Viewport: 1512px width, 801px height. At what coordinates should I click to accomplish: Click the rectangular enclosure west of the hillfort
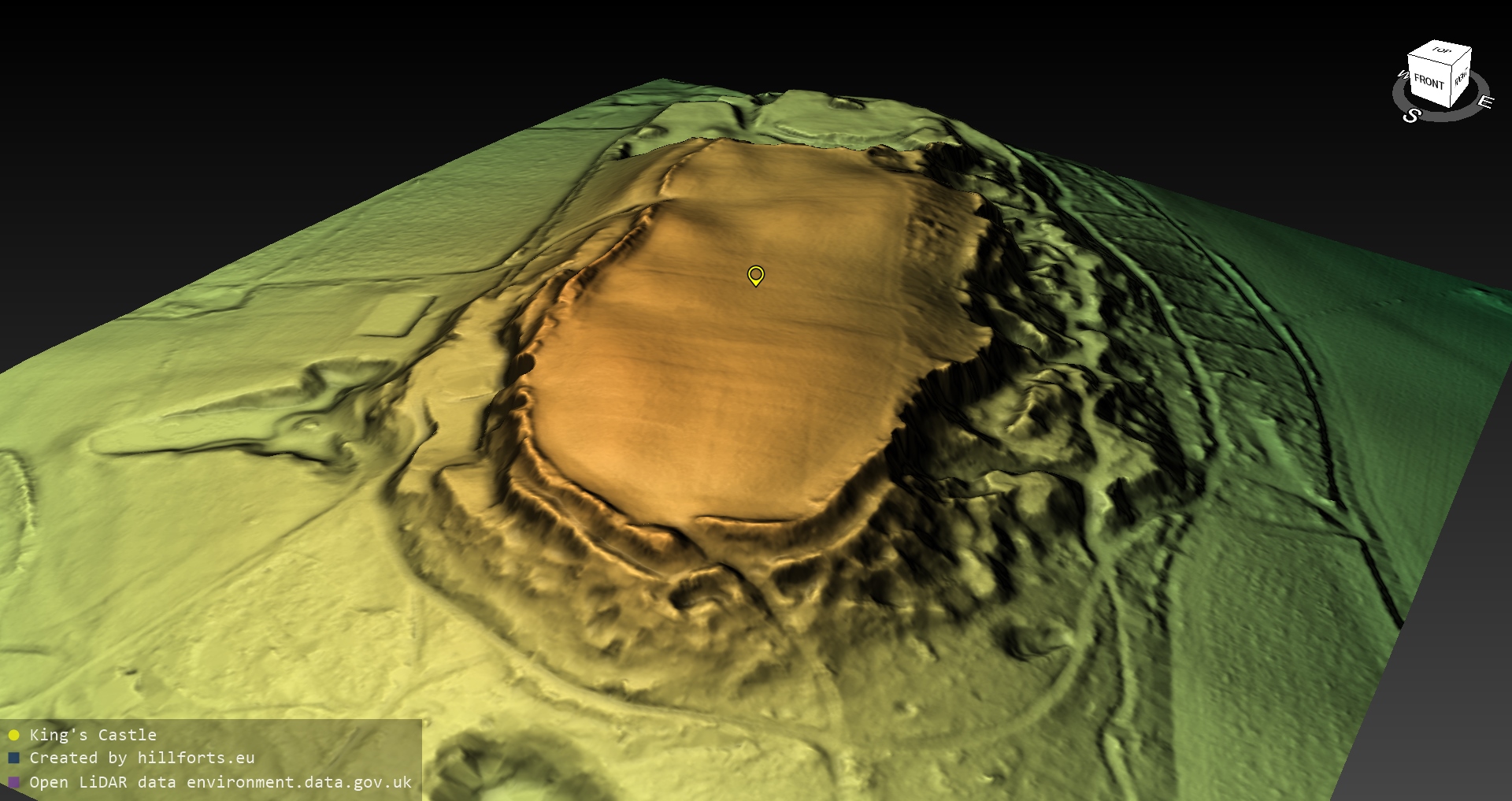point(398,315)
